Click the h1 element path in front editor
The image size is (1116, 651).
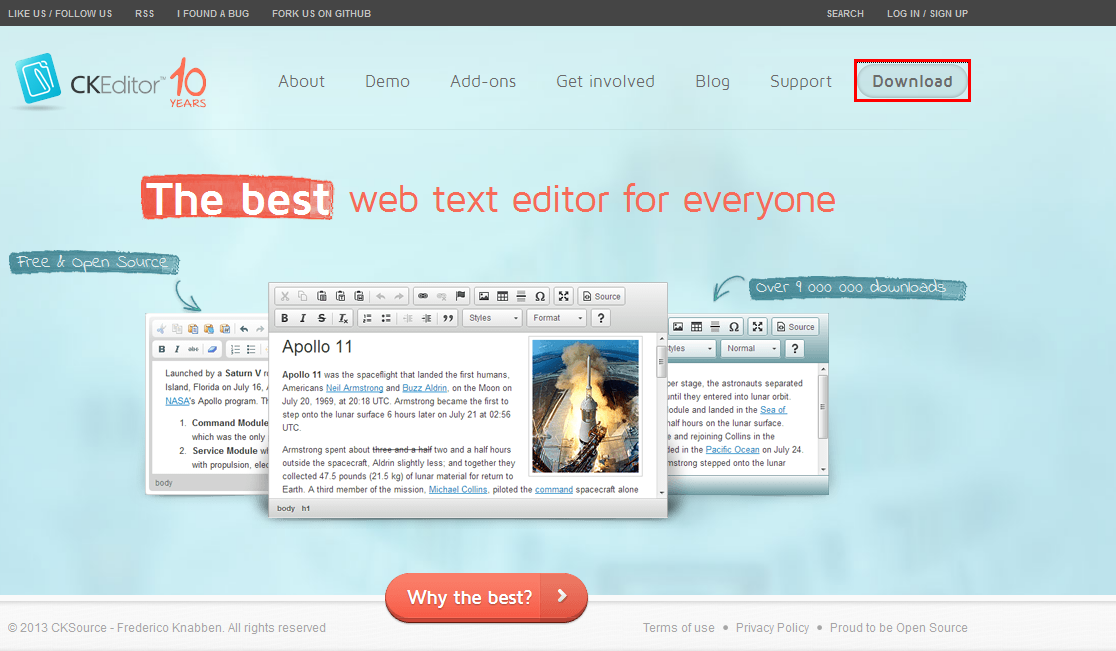pyautogui.click(x=305, y=508)
